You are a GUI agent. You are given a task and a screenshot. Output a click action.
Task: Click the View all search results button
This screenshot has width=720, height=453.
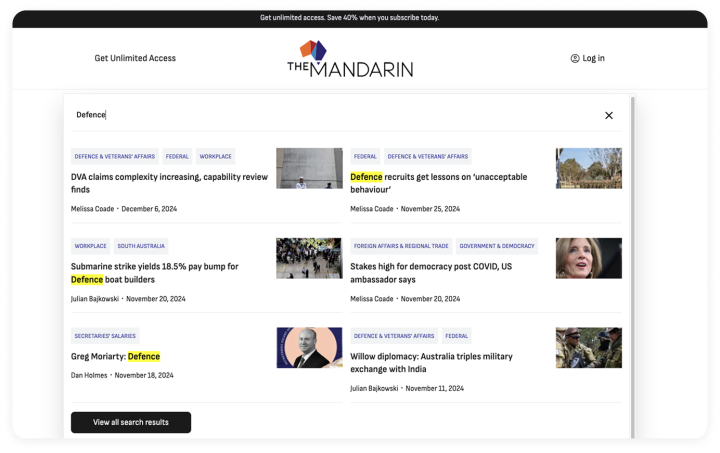click(x=131, y=422)
